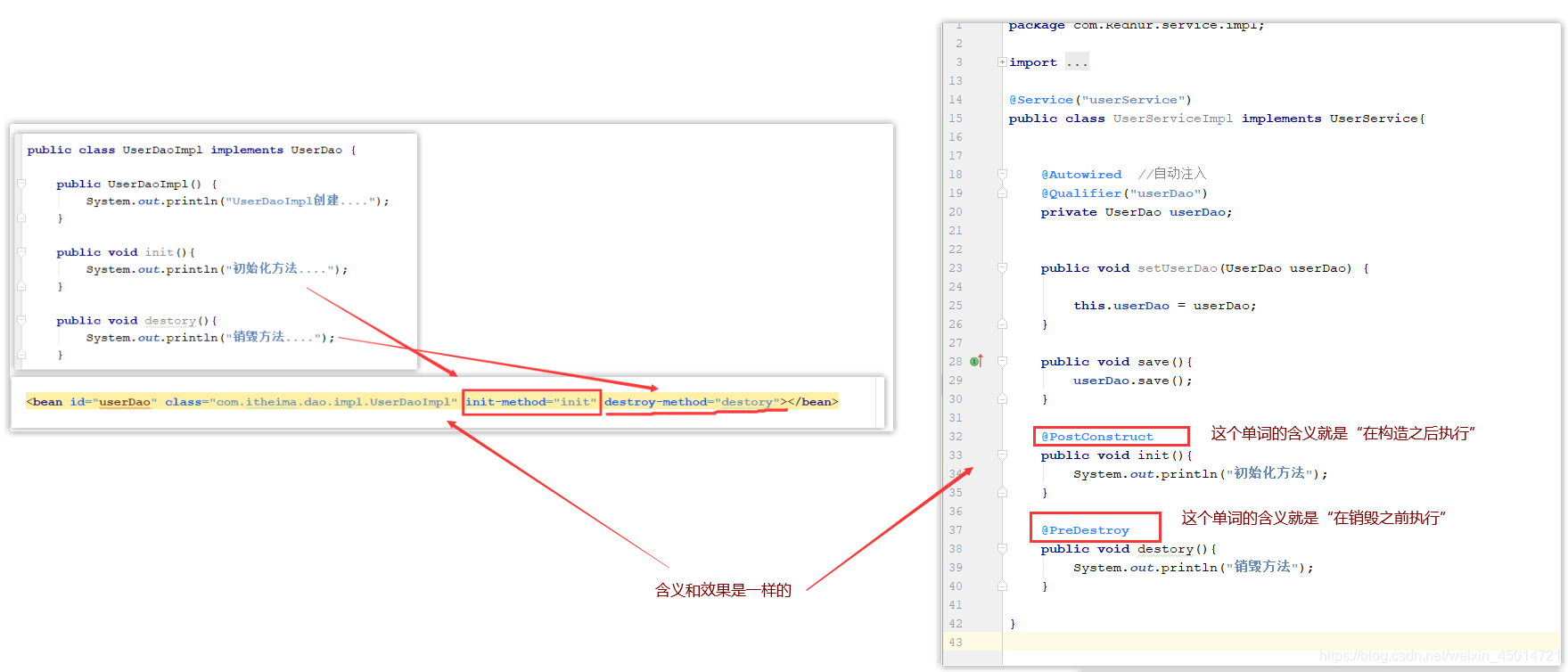Click fold end marker on line 30
This screenshot has height=672, width=1568.
1002,399
